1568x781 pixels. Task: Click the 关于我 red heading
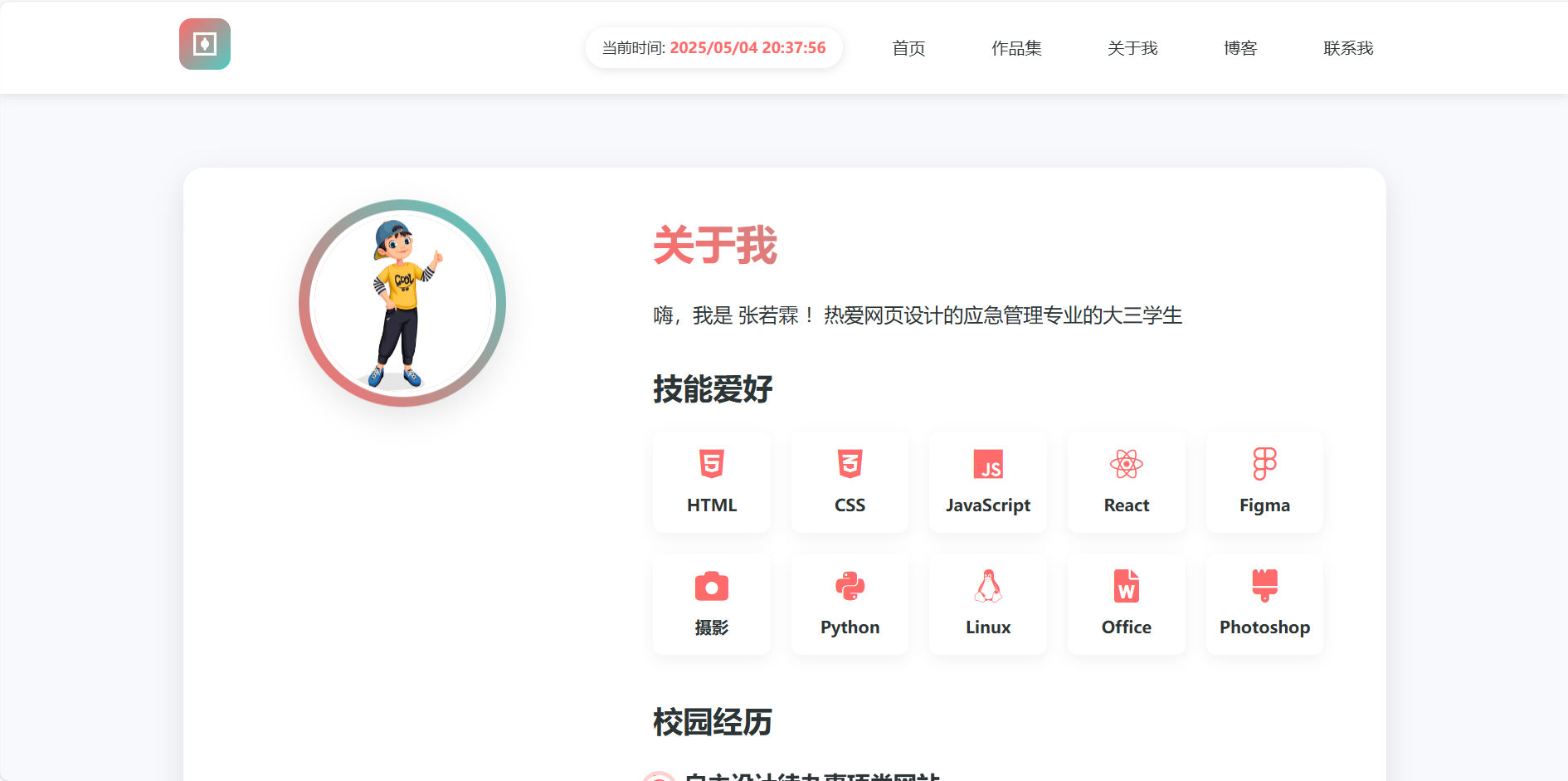(x=715, y=246)
